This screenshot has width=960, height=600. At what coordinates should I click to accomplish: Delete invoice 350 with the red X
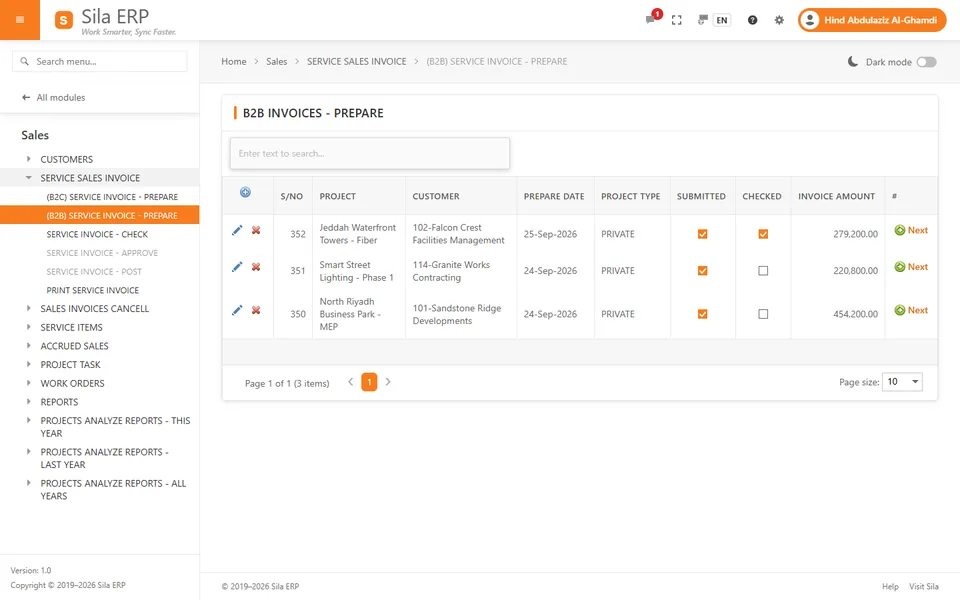[x=256, y=310]
